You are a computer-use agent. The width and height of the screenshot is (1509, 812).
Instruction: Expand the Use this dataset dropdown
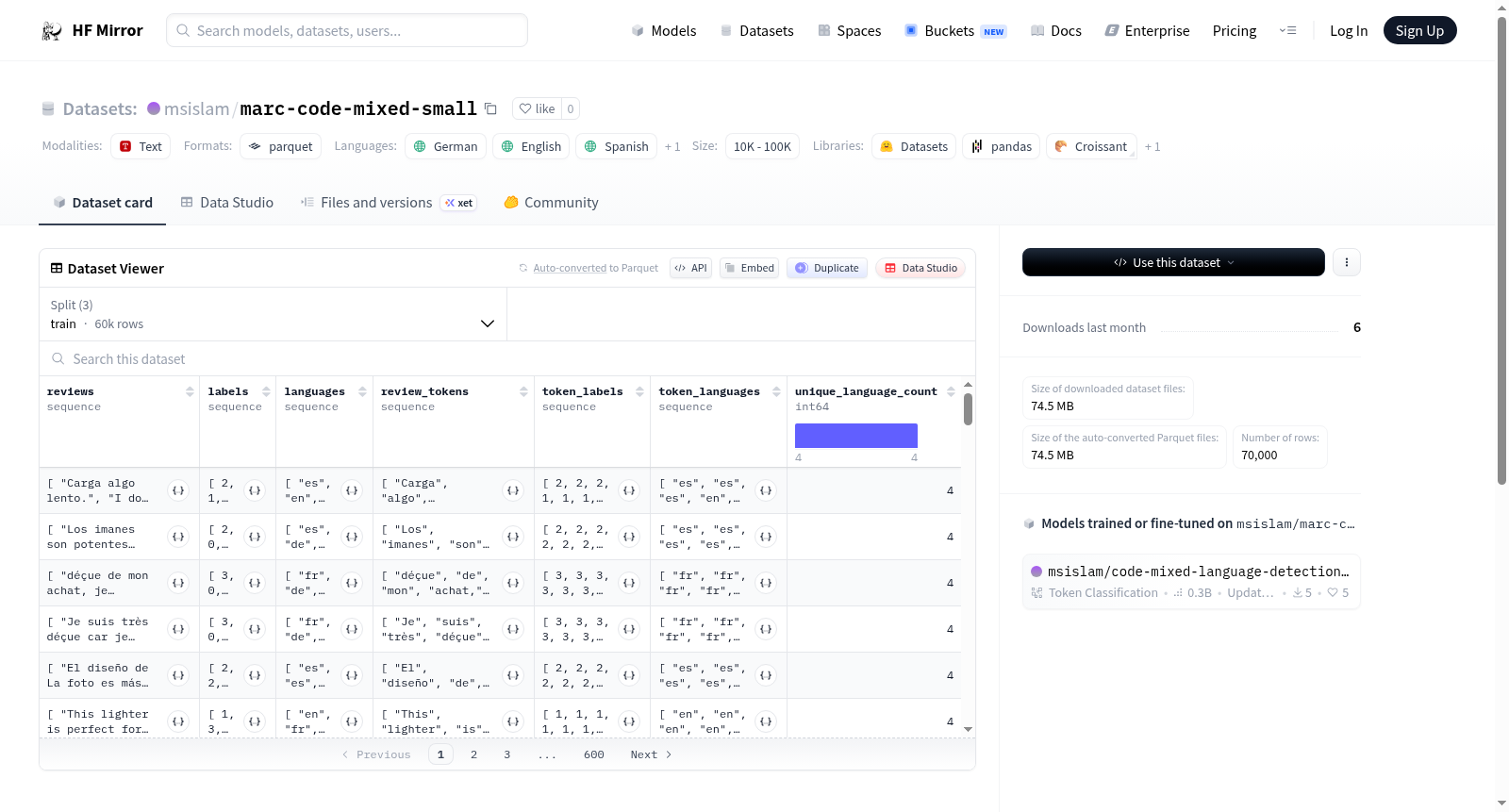1173,262
